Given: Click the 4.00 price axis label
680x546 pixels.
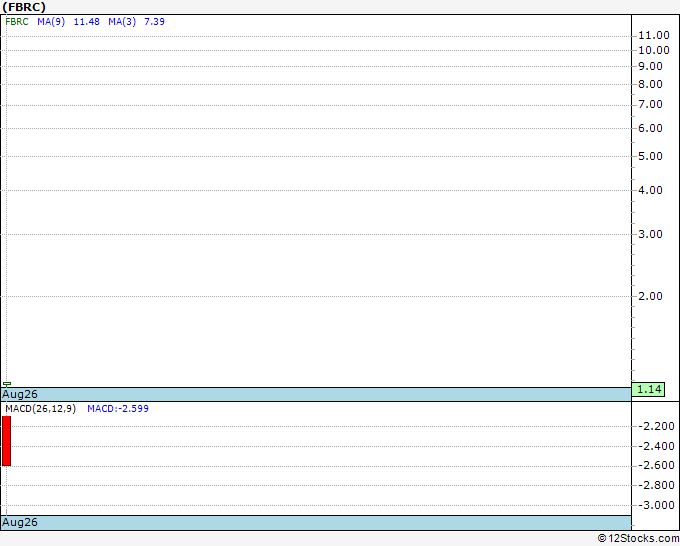Looking at the screenshot, I should click(650, 190).
